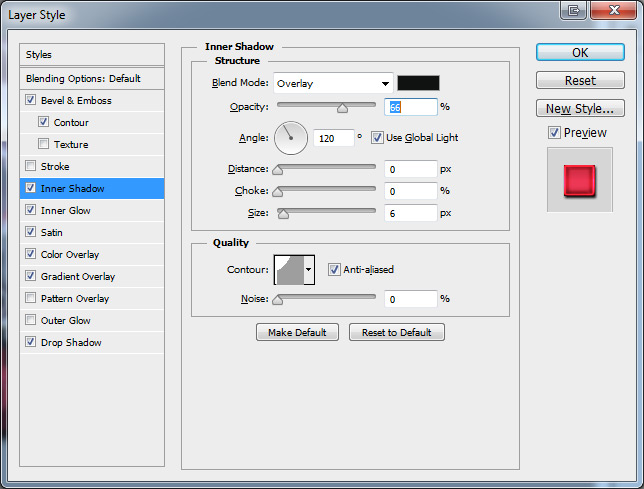The image size is (644, 489).
Task: Select Drop Shadow in styles list
Action: point(70,342)
